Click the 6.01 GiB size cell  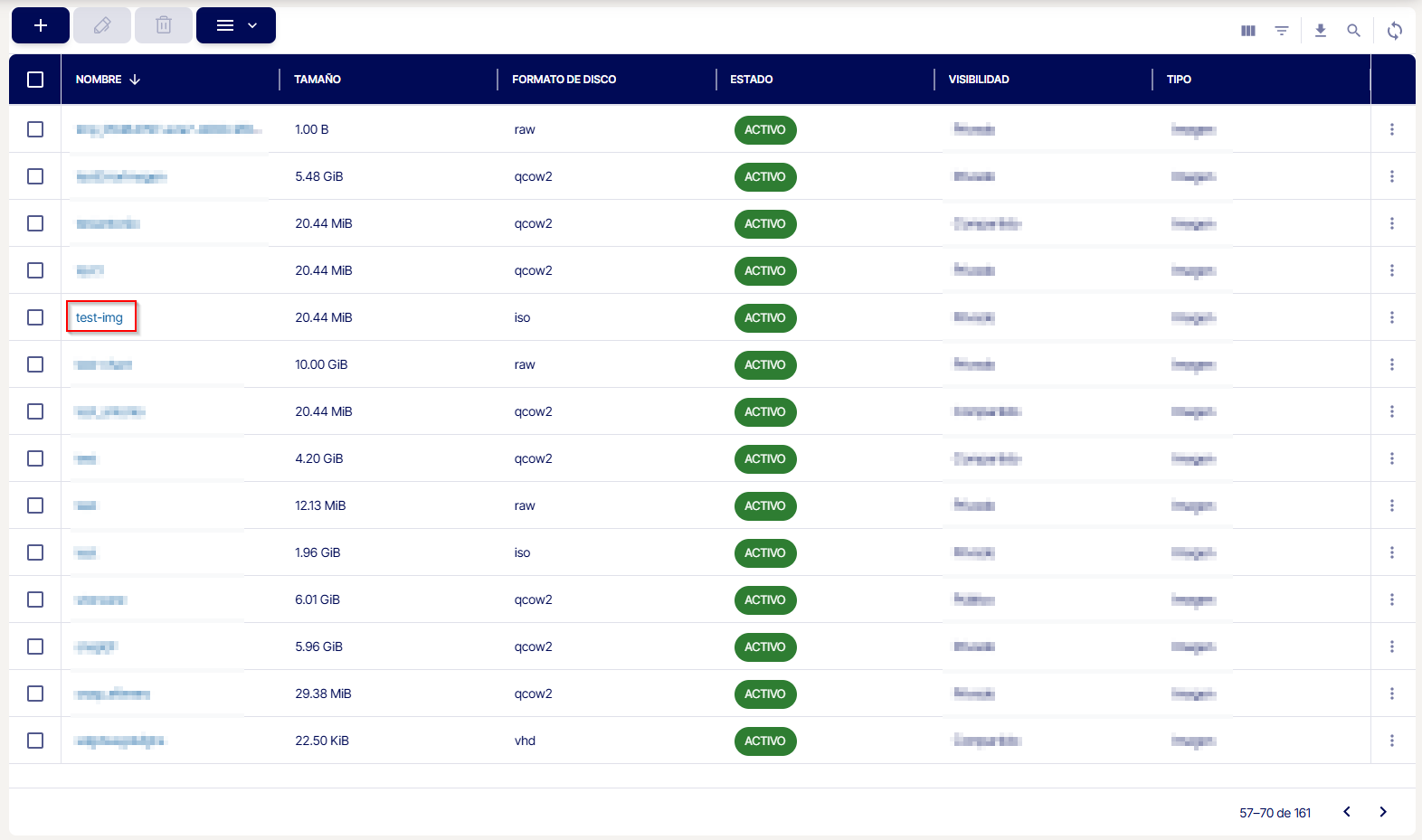point(318,599)
